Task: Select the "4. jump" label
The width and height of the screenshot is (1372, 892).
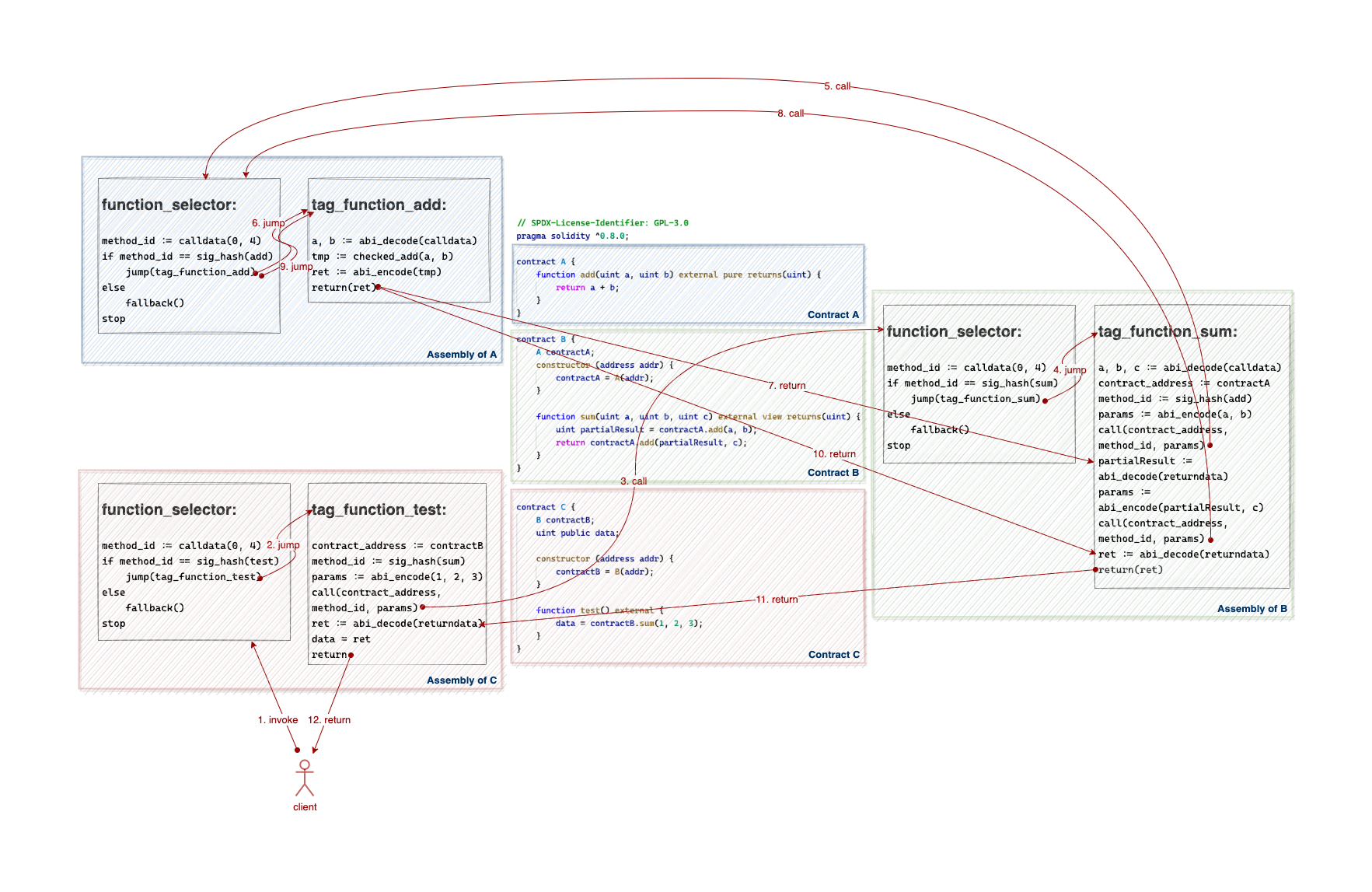Action: pyautogui.click(x=1070, y=370)
